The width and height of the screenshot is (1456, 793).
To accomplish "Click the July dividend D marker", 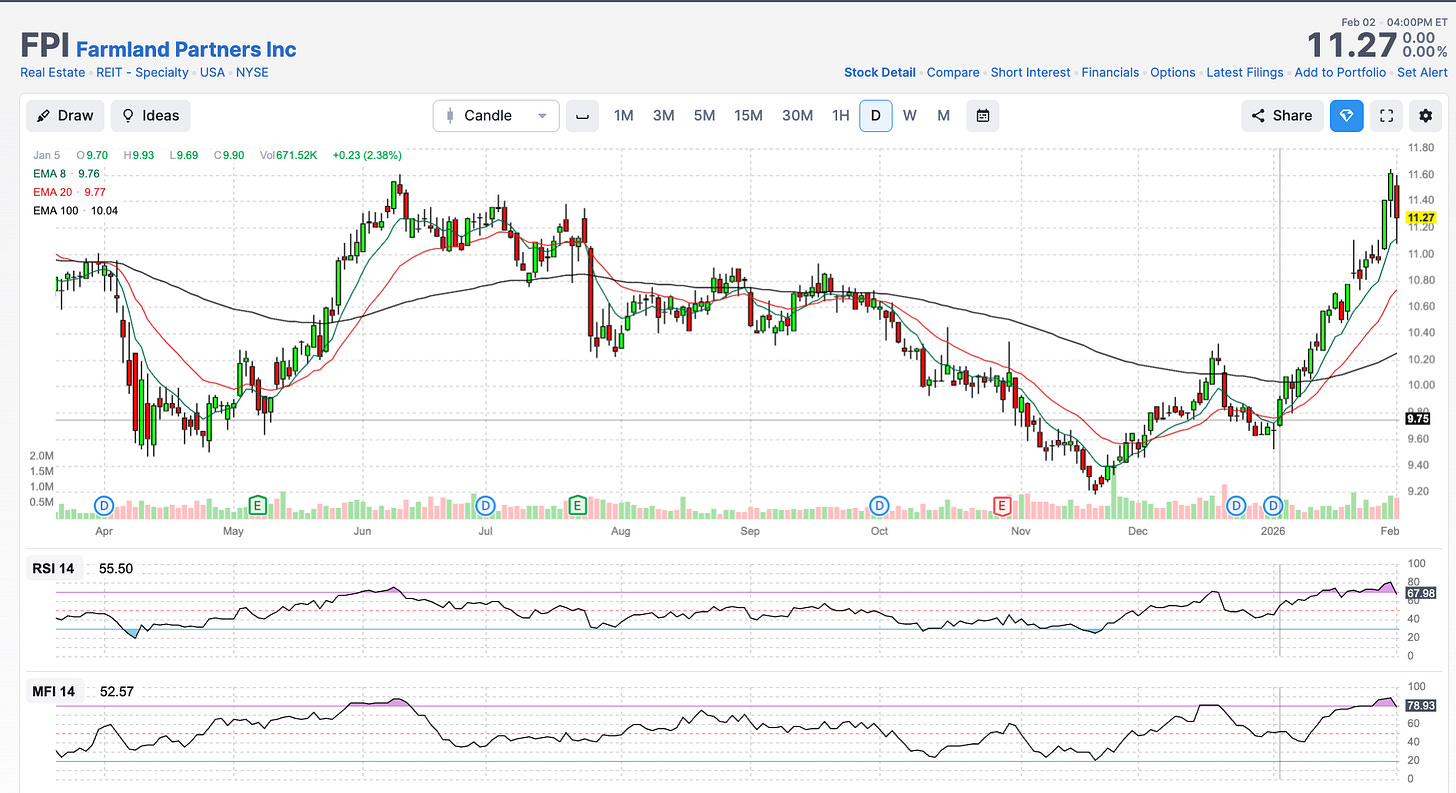I will (487, 505).
